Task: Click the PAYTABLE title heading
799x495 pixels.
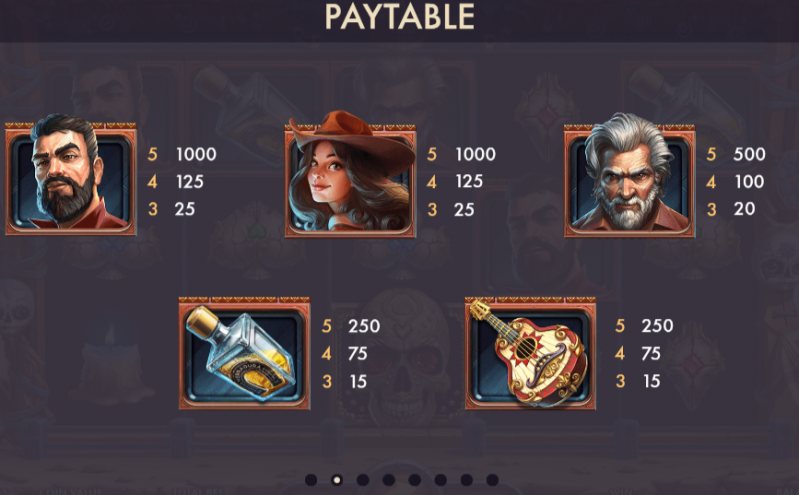Action: pyautogui.click(x=400, y=17)
